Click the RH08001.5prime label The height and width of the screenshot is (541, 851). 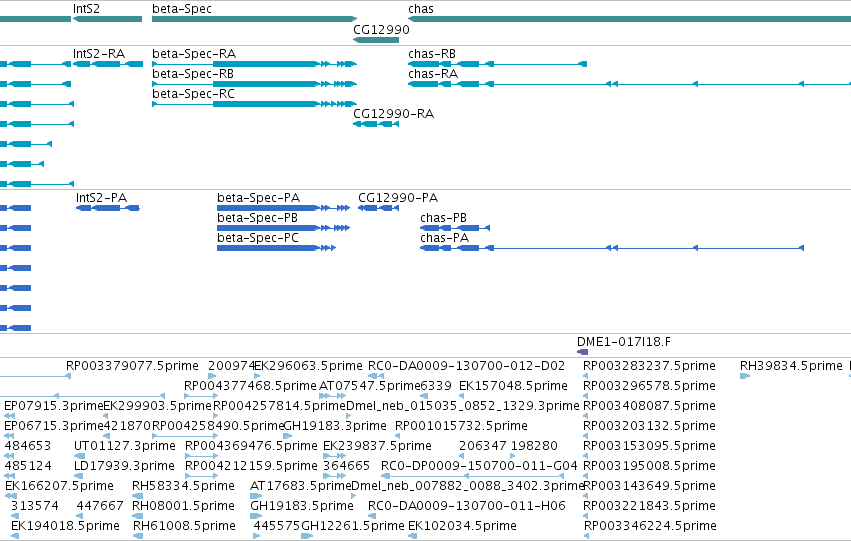click(x=183, y=506)
